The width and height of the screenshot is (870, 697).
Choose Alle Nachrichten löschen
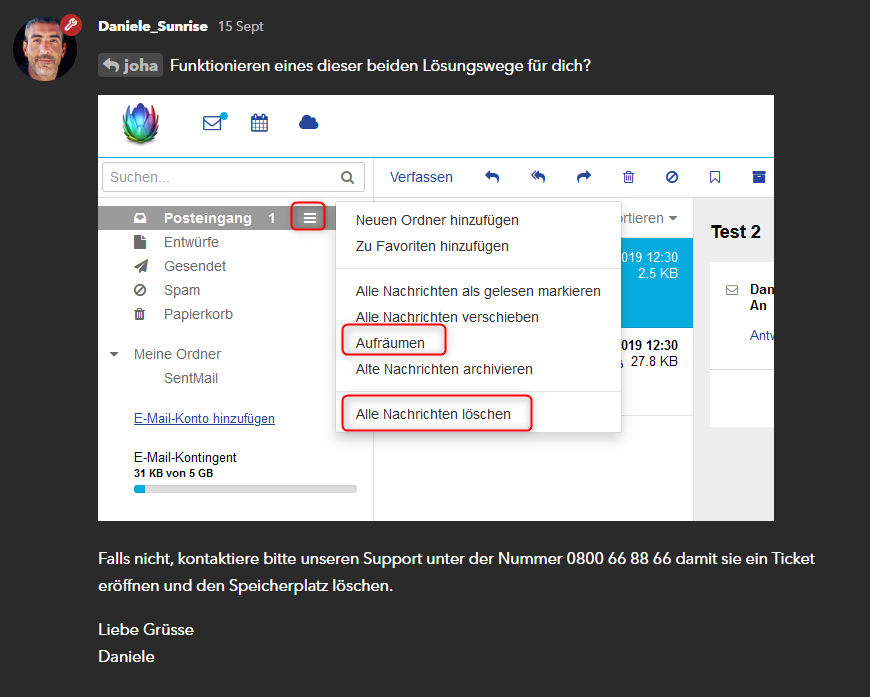[433, 414]
